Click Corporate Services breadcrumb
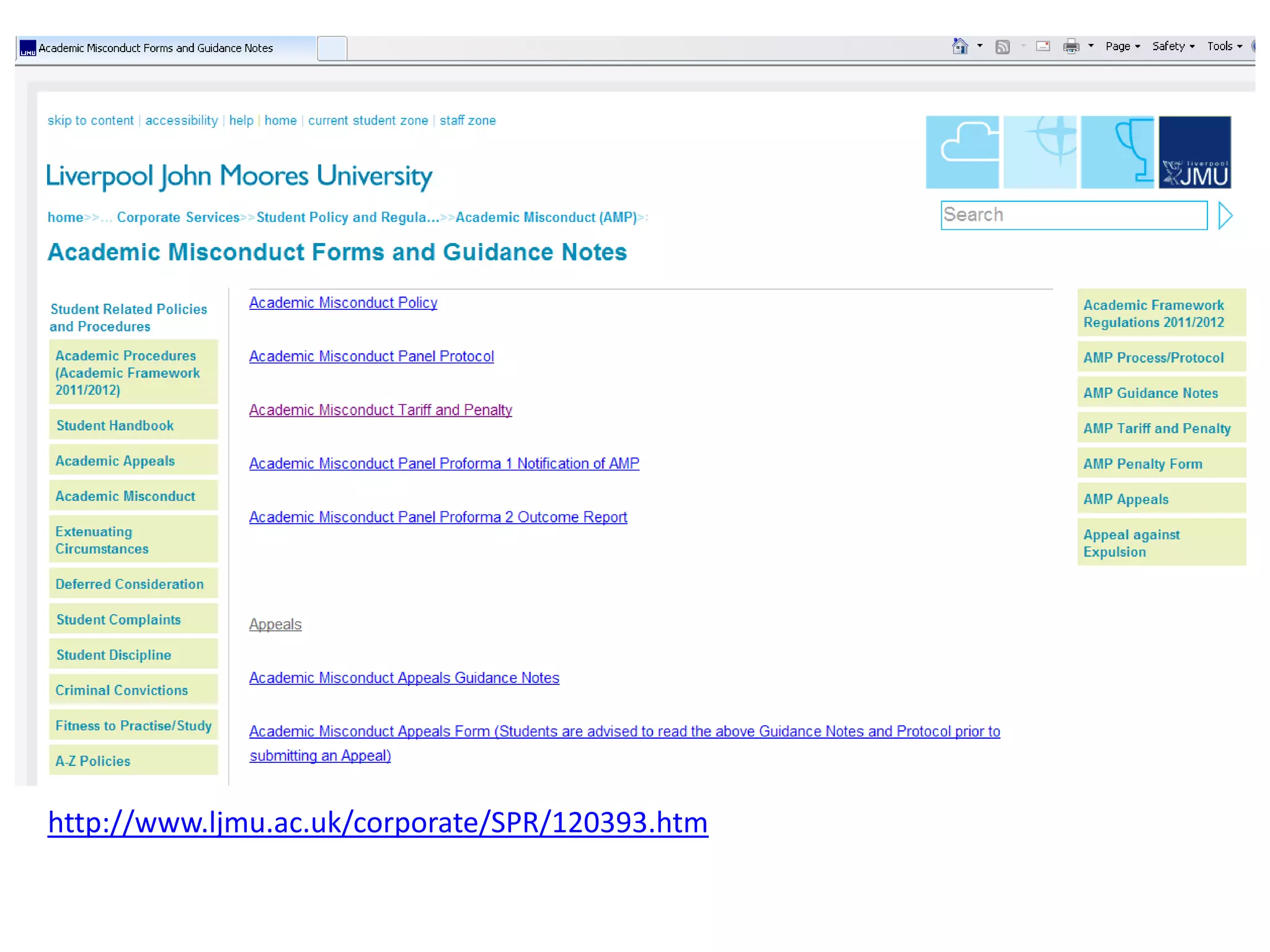This screenshot has height=952, width=1270. tap(178, 218)
